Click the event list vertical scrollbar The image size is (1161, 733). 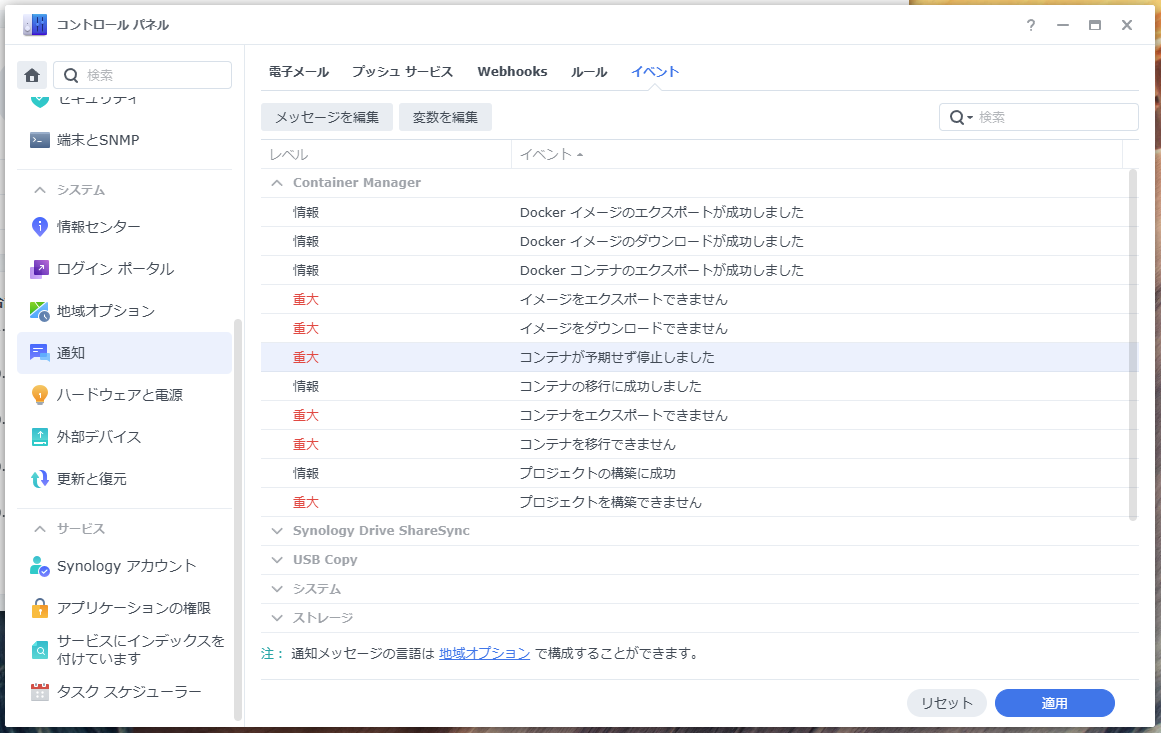pyautogui.click(x=1133, y=345)
